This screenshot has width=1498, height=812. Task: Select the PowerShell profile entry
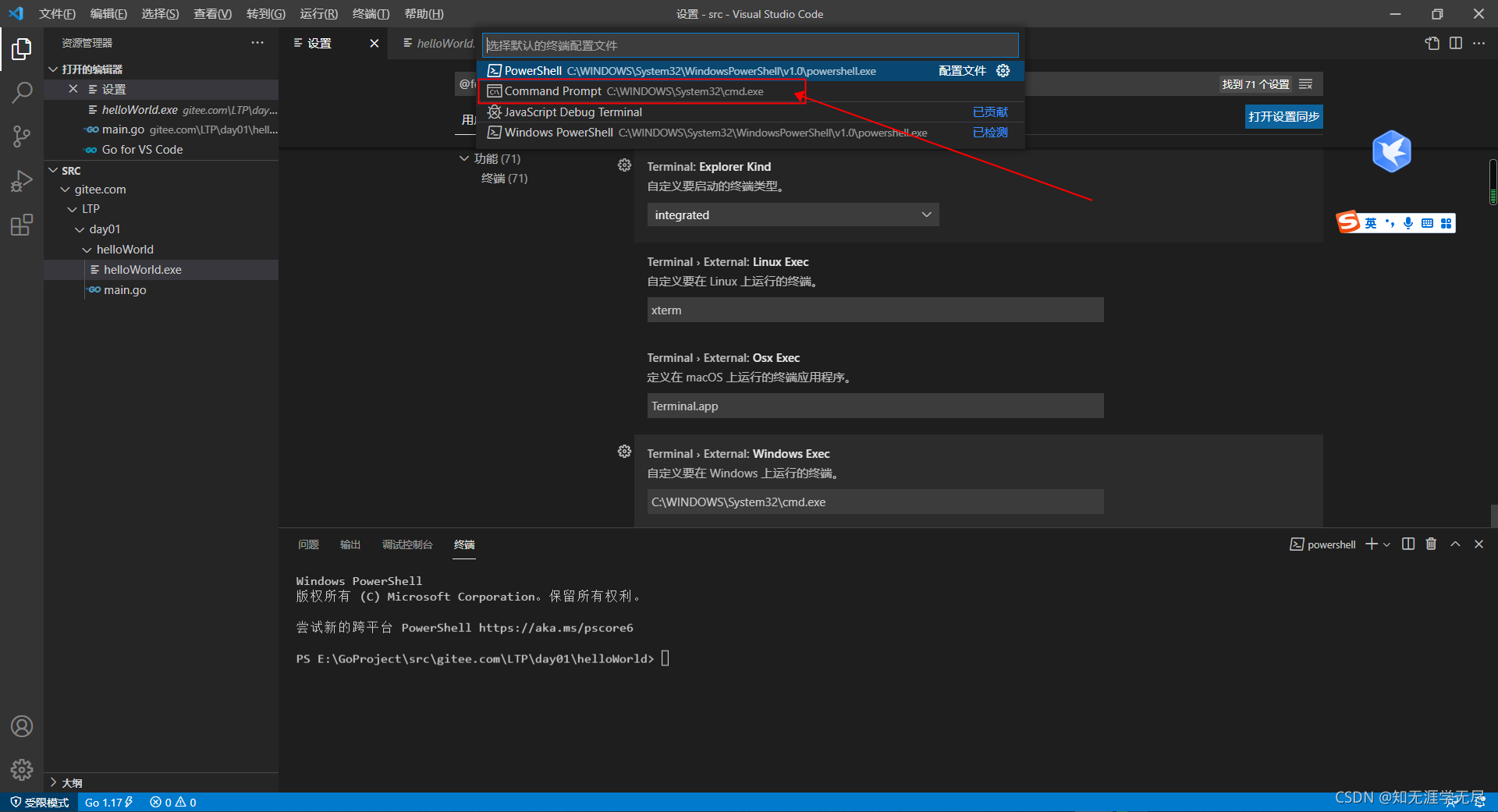751,71
